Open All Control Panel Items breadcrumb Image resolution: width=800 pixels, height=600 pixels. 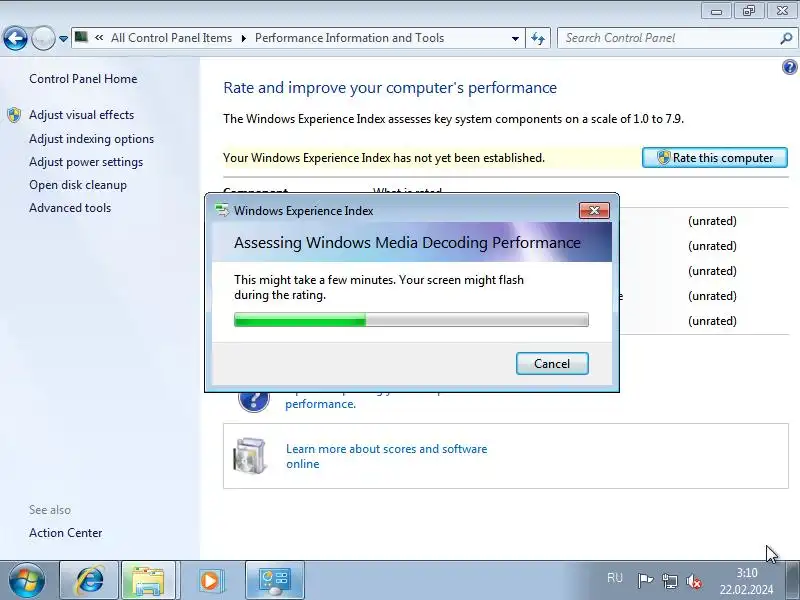coord(171,38)
